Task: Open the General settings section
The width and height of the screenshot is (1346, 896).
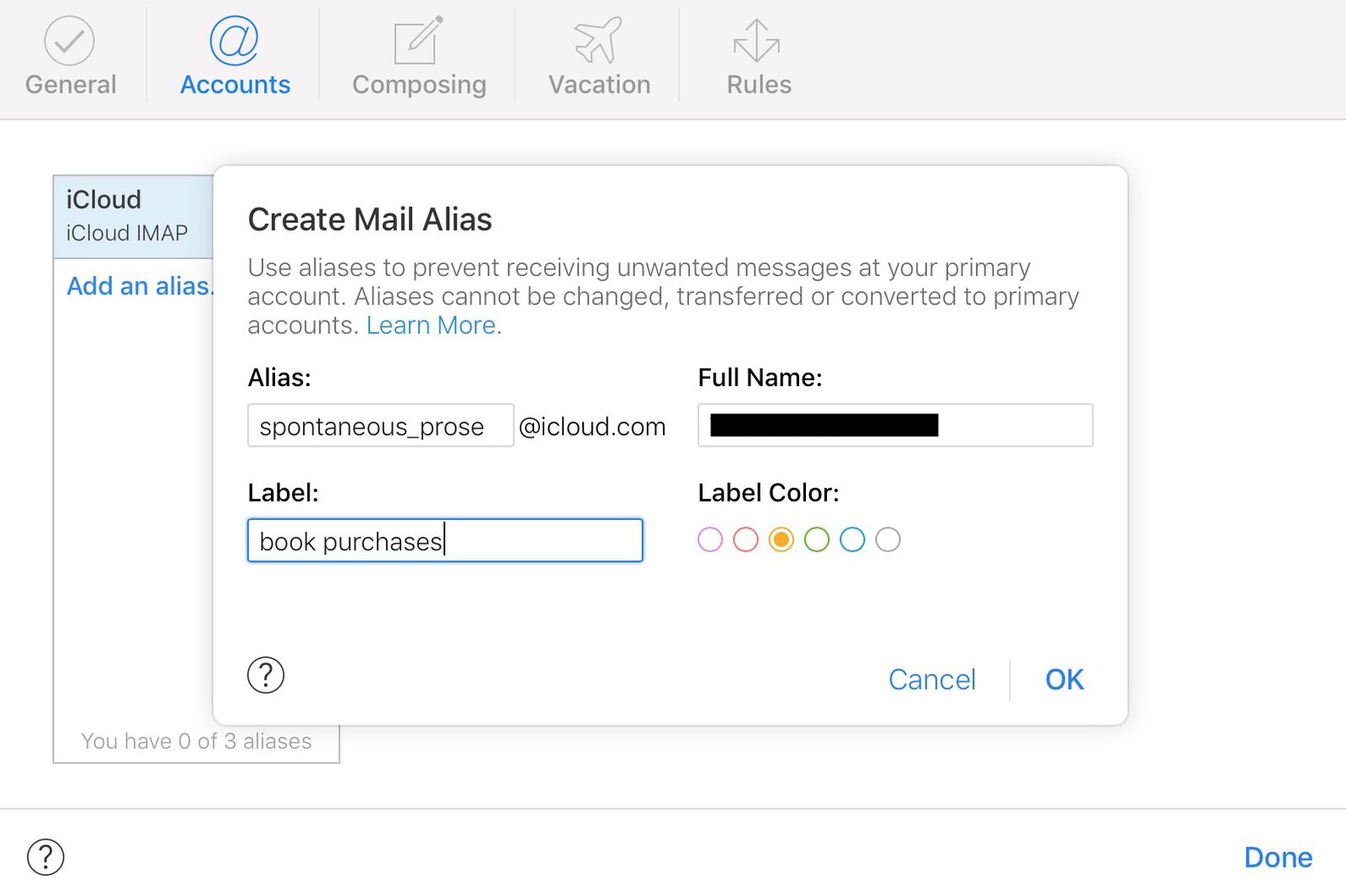Action: (71, 55)
